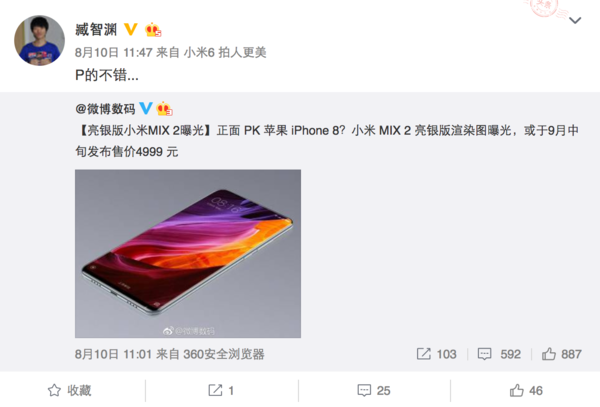
Task: Click the poster's round avatar photo
Action: tap(39, 41)
